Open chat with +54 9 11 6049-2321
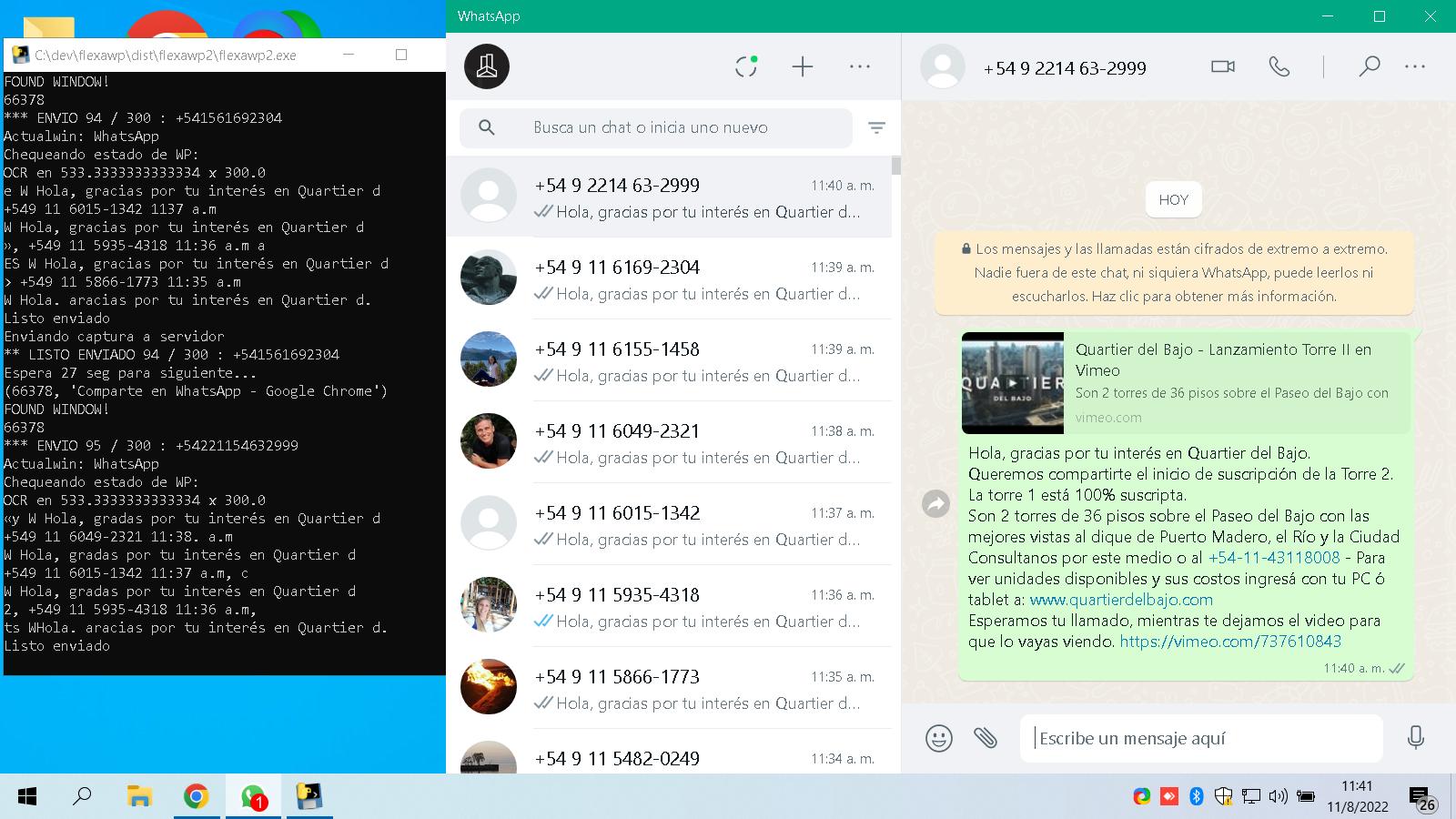Viewport: 1456px width, 819px height. tap(669, 443)
